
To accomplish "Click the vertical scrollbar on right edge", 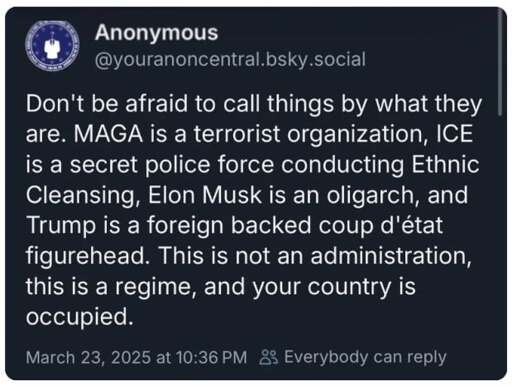I will click(500, 63).
